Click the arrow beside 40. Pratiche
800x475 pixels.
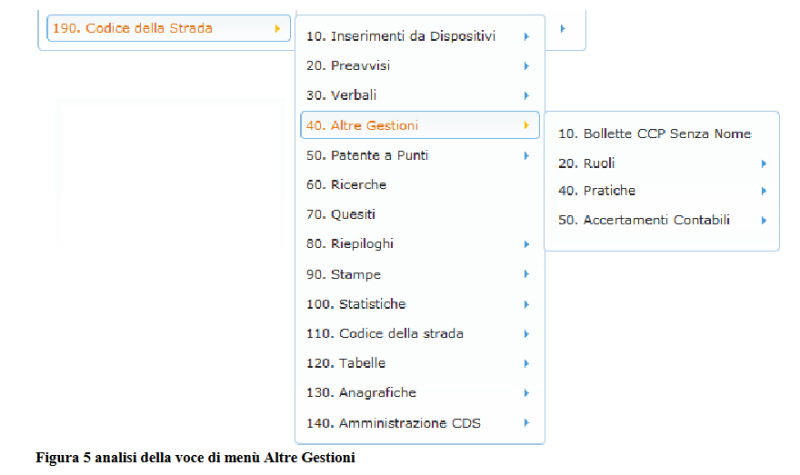[x=763, y=191]
